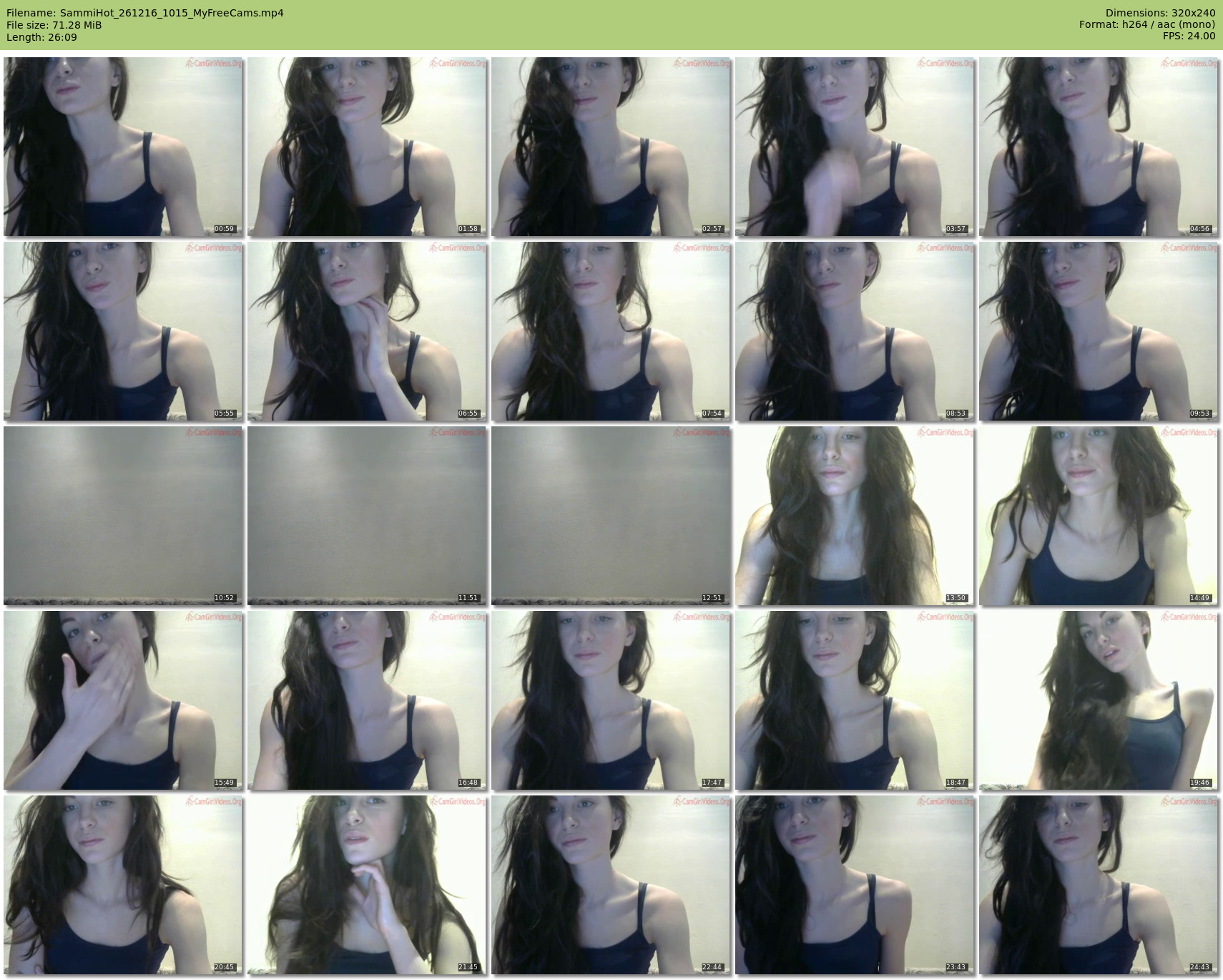Click the blank frame at 11:51
Screen dimensions: 1223x980
pyautogui.click(x=367, y=516)
